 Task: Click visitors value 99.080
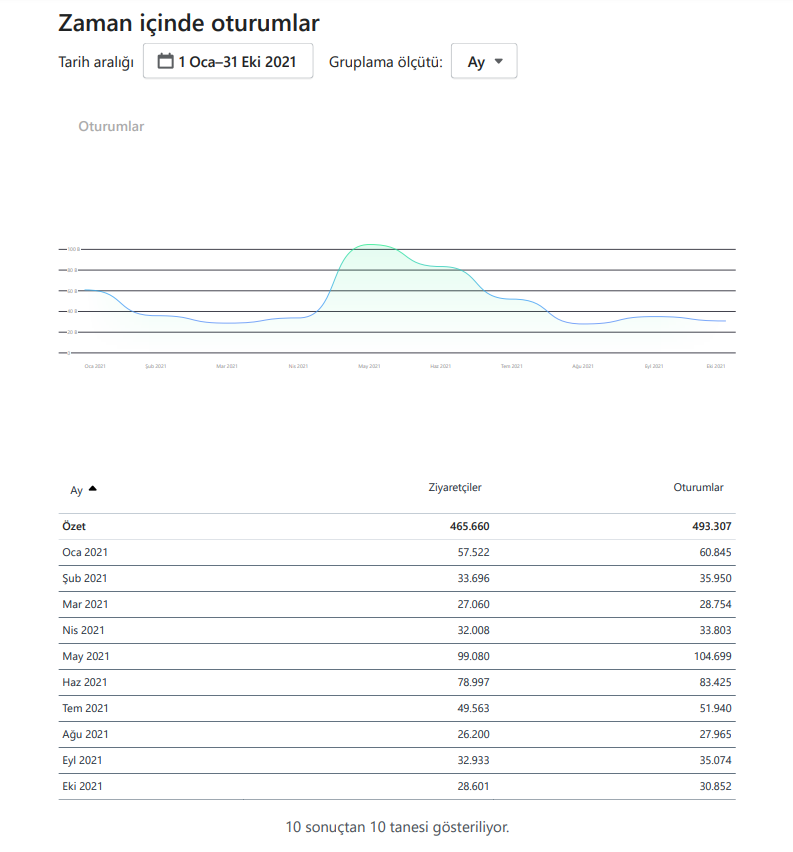(473, 656)
